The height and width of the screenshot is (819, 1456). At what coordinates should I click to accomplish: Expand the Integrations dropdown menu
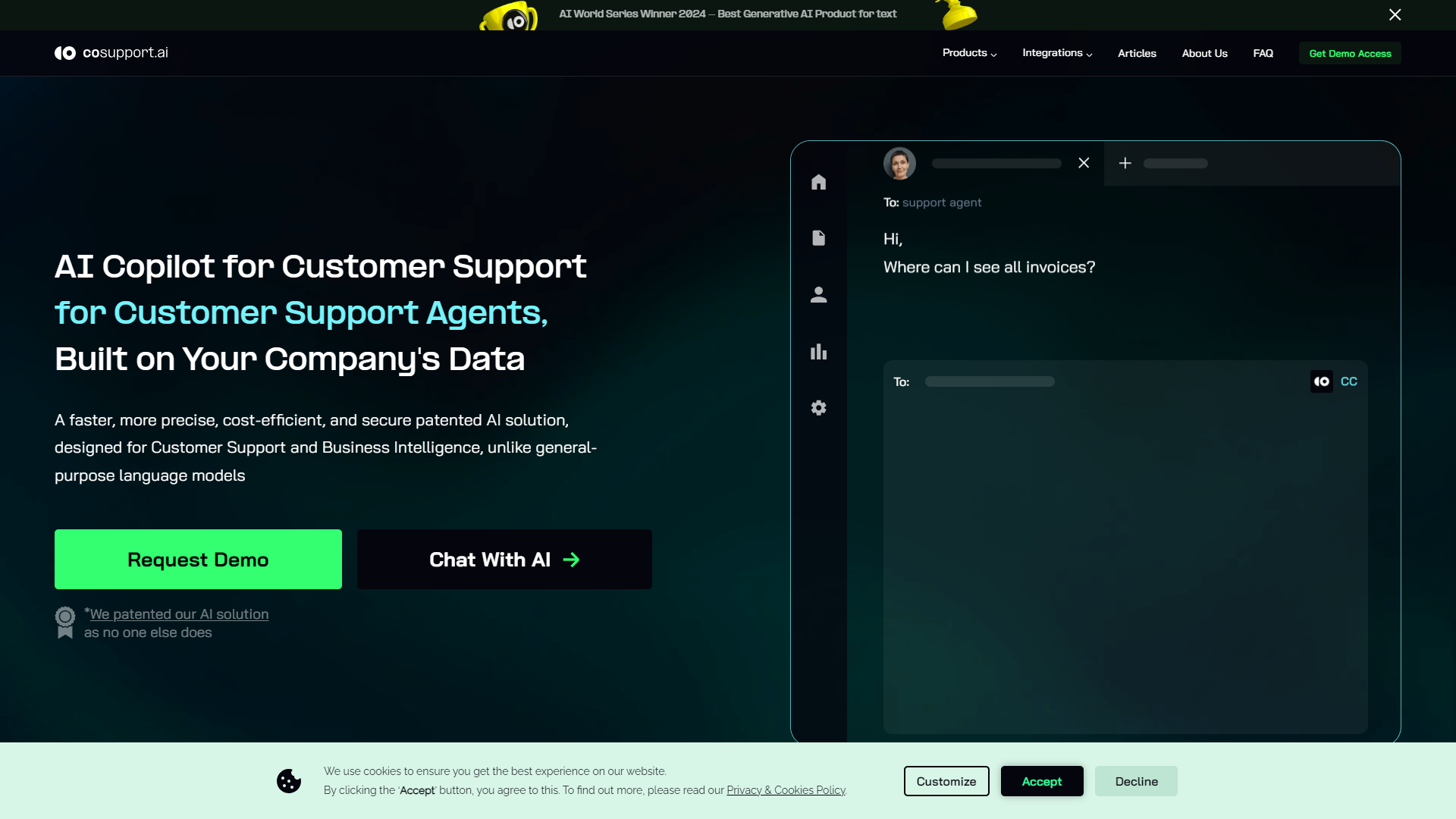click(x=1057, y=53)
